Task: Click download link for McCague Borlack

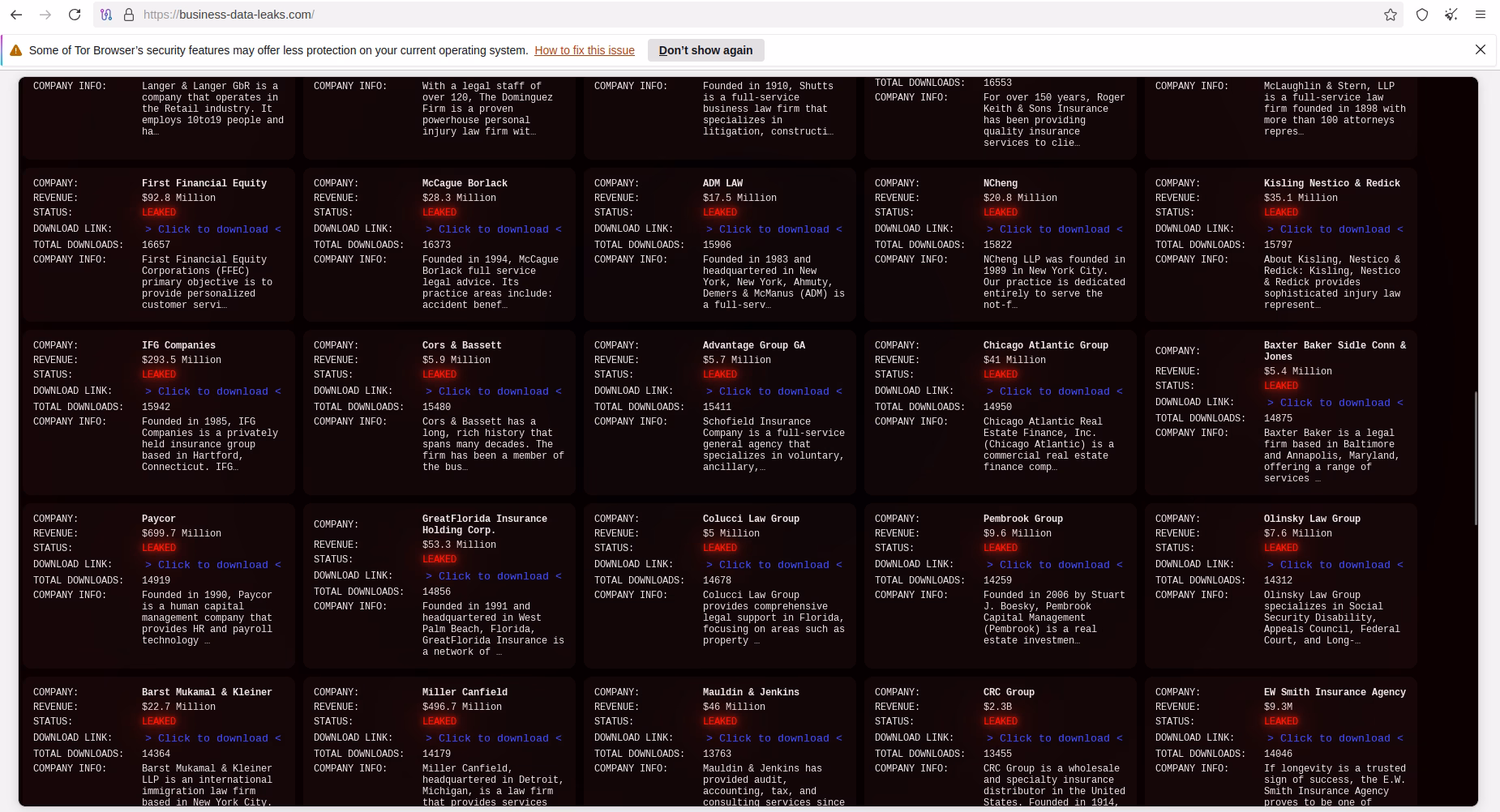Action: (494, 229)
